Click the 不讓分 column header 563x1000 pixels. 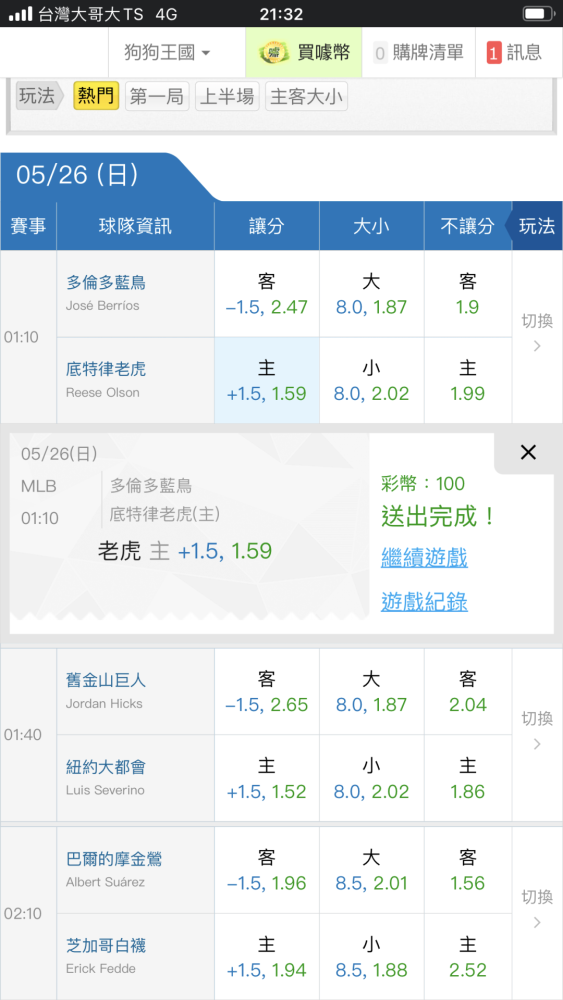(x=468, y=226)
